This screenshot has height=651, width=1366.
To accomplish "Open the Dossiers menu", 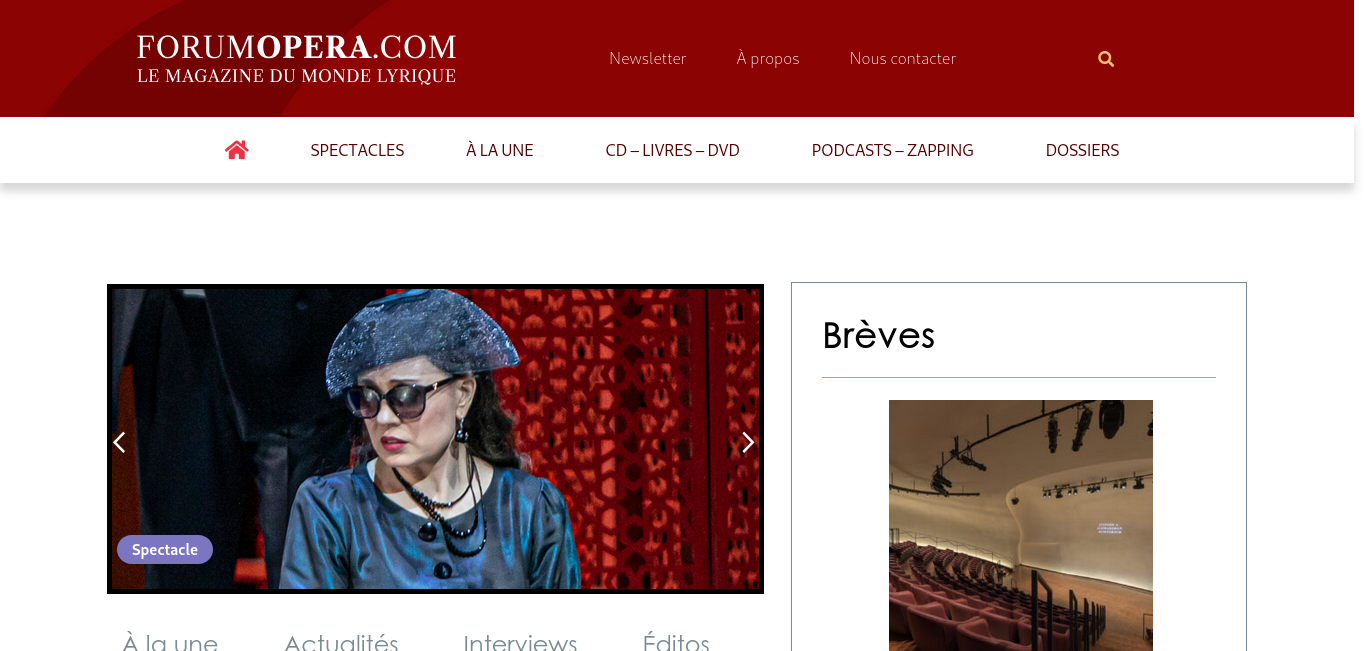I will [1082, 150].
